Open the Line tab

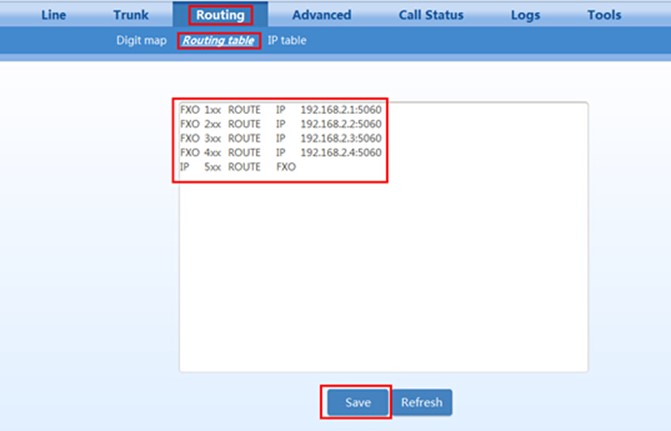[54, 15]
